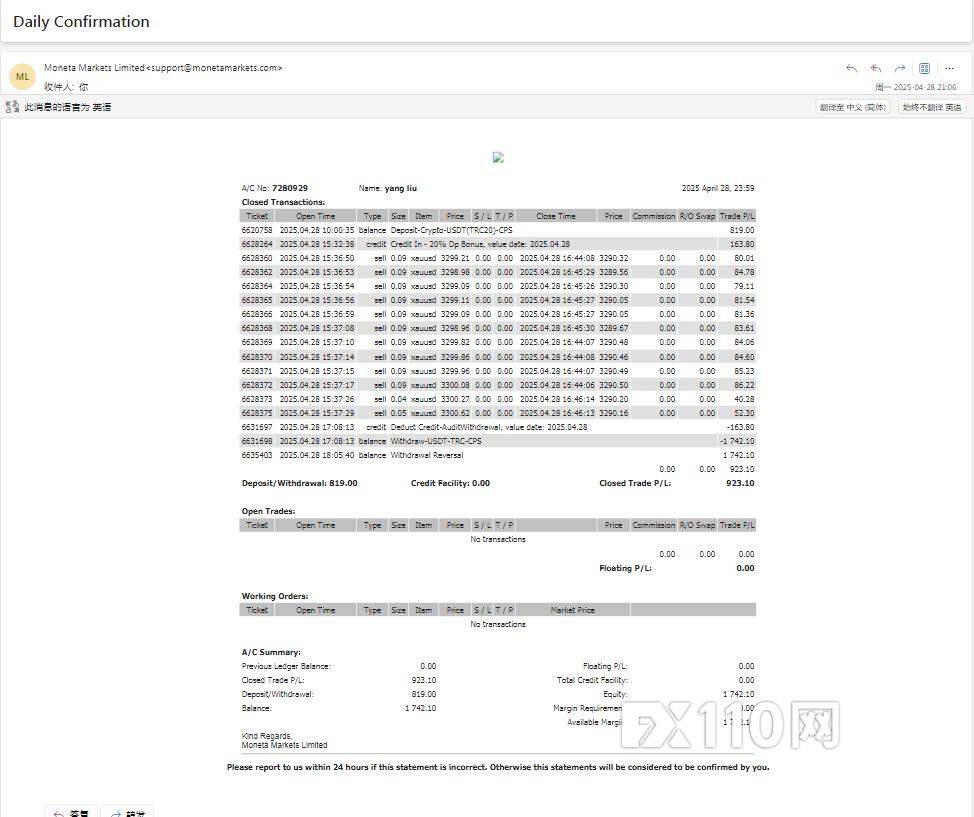Click the bold Deposit/Withdrawal: 819.00 summary line
Viewport: 974px width, 817px height.
[299, 483]
